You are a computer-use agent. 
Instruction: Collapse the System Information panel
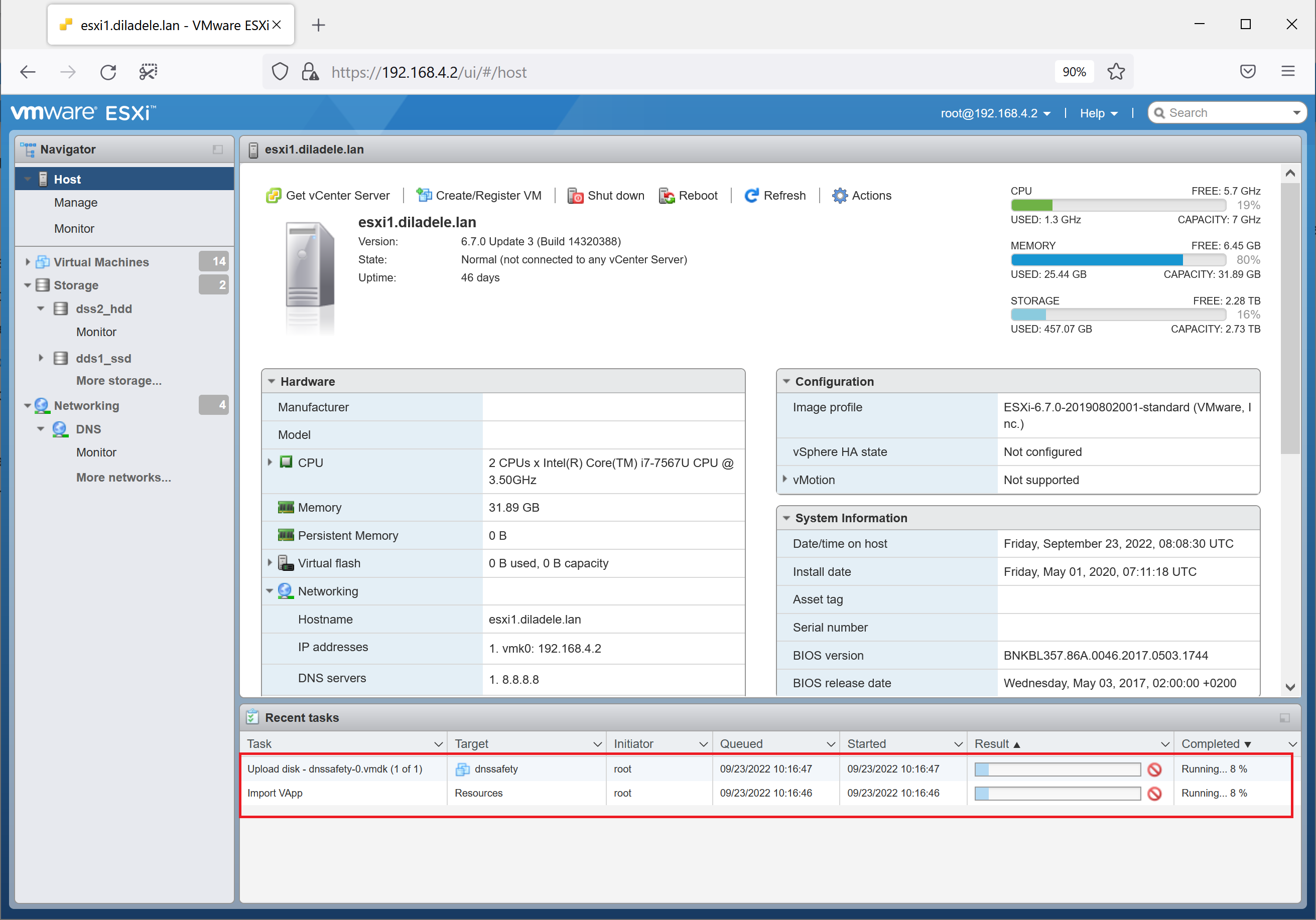pos(786,518)
